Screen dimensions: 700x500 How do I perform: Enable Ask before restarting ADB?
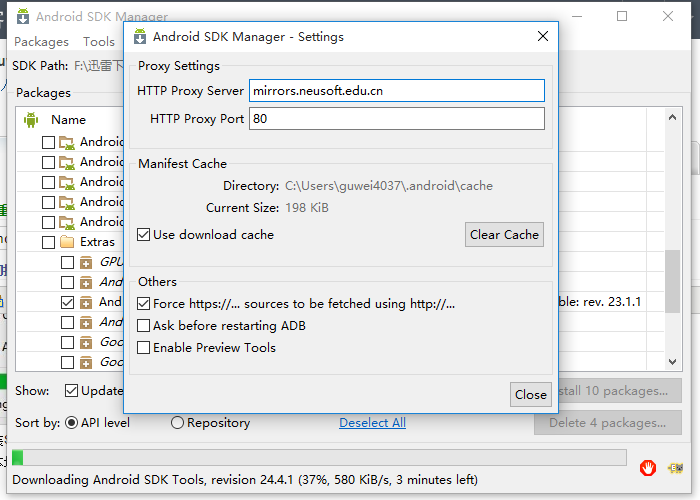tap(143, 325)
